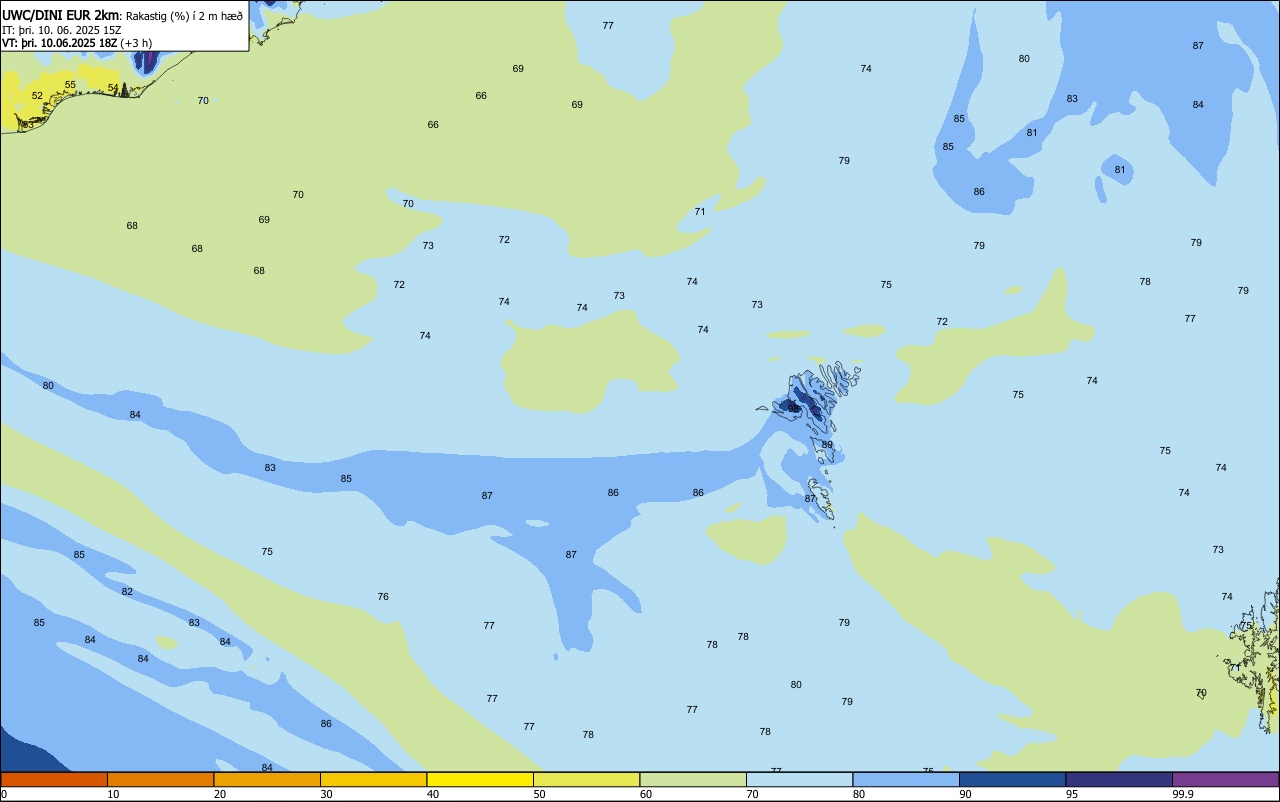The height and width of the screenshot is (802, 1280).
Task: Click the 90–95 dark blue legend segment
Action: [1012, 779]
